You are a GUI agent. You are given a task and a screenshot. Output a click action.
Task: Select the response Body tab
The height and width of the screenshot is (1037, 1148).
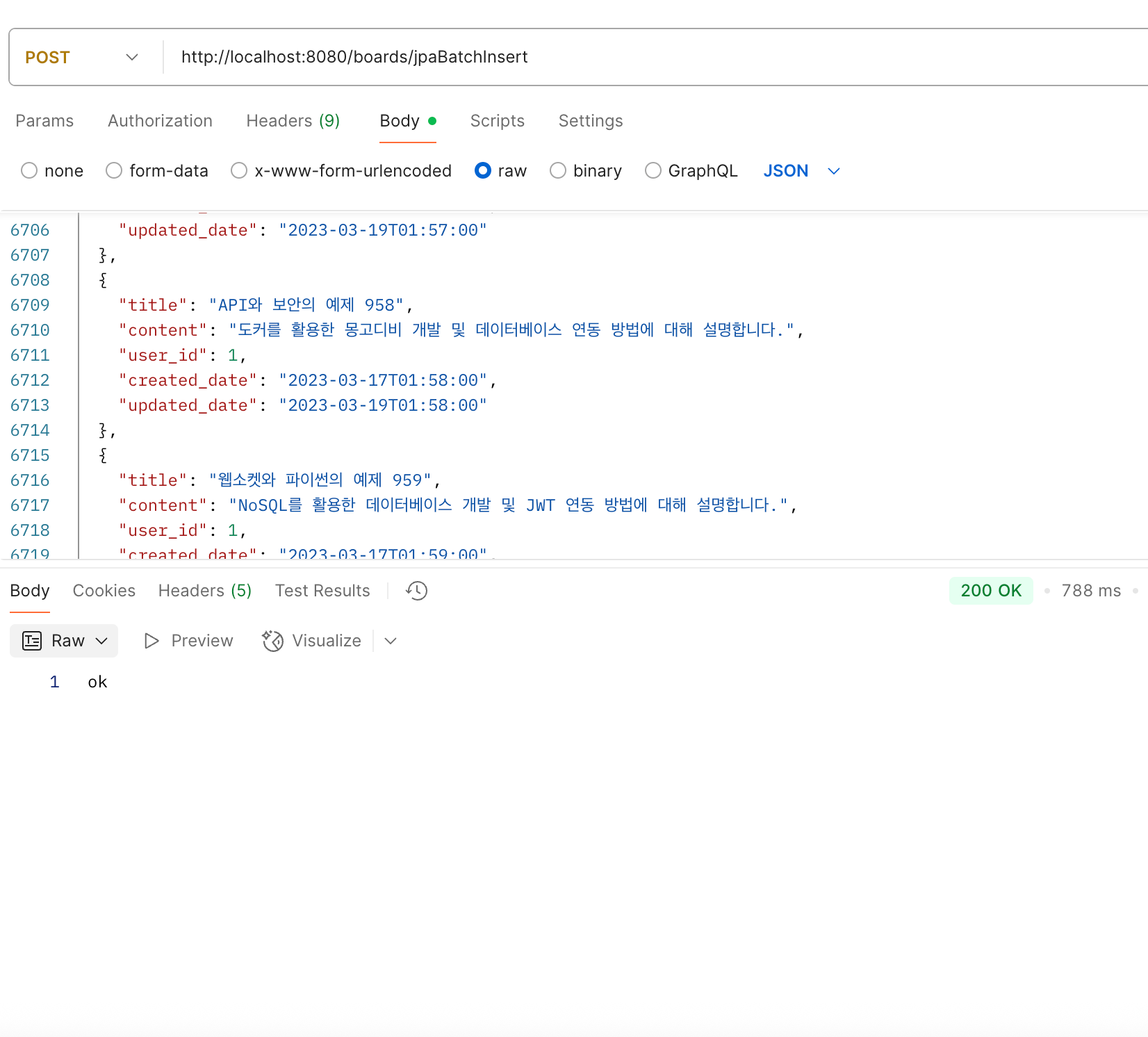(x=30, y=591)
